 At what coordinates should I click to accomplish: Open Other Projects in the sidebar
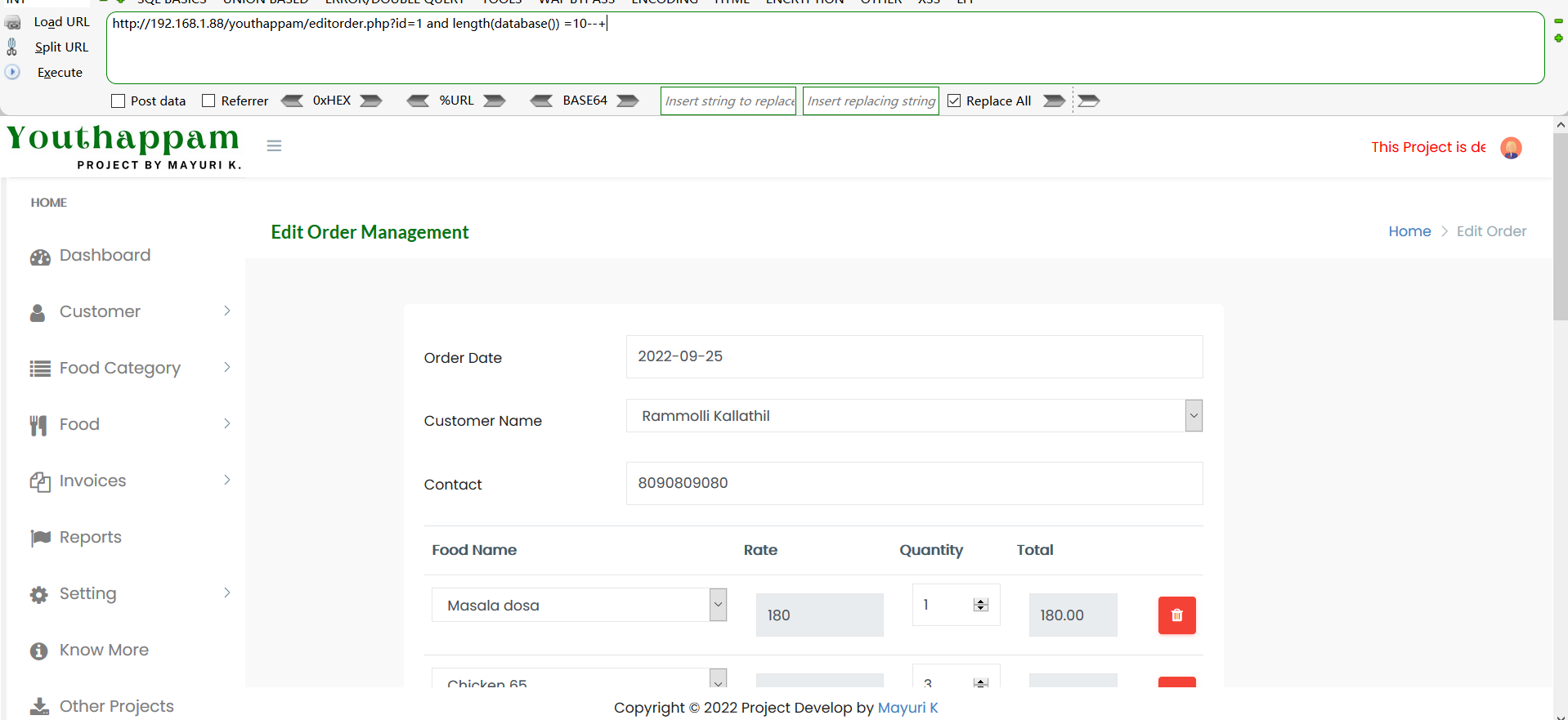tap(117, 706)
